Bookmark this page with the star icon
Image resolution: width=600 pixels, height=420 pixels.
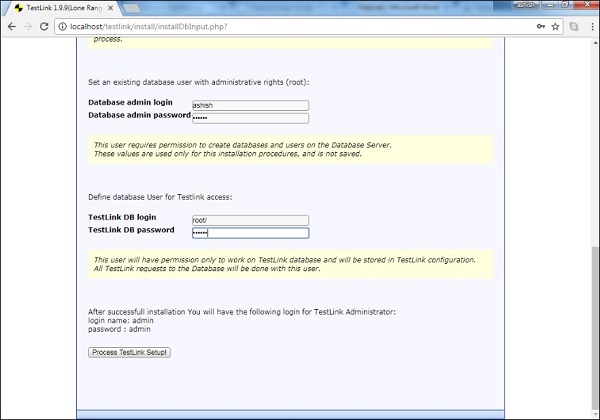click(557, 25)
